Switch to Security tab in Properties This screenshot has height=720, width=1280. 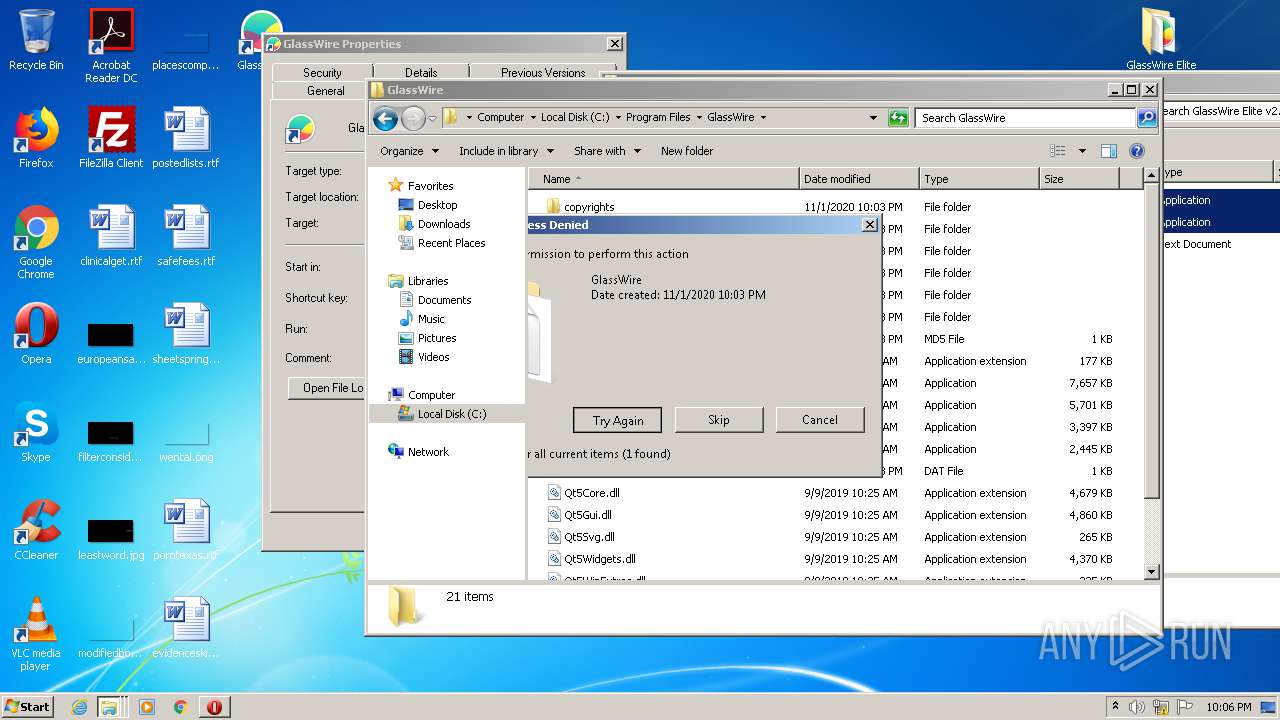click(x=322, y=72)
